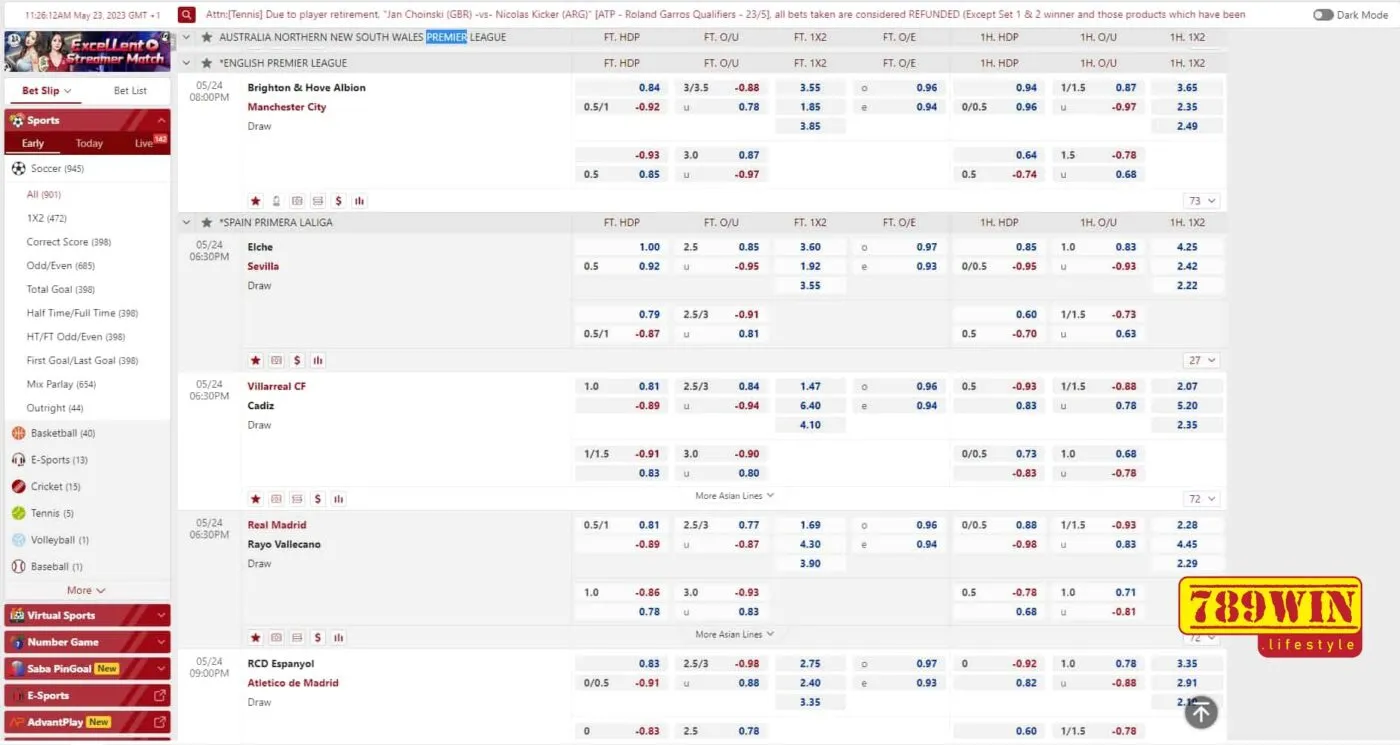Screen dimensions: 1400x745
Task: Star the Spain Primera Laliga league
Action: coord(207,222)
